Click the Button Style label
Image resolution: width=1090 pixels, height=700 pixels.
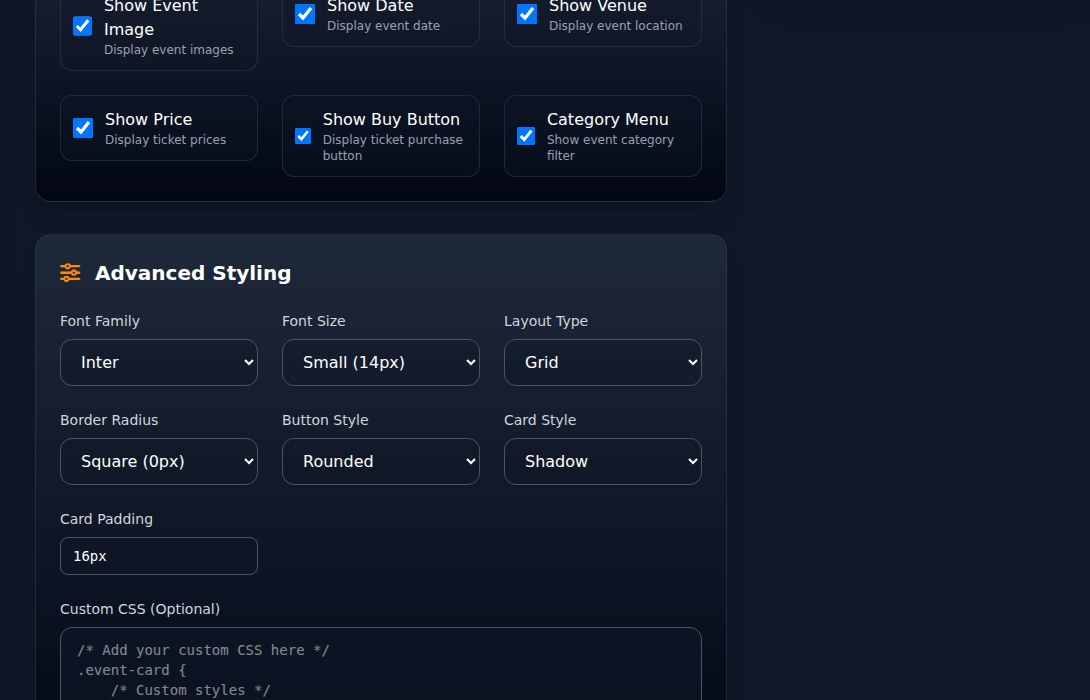(325, 420)
